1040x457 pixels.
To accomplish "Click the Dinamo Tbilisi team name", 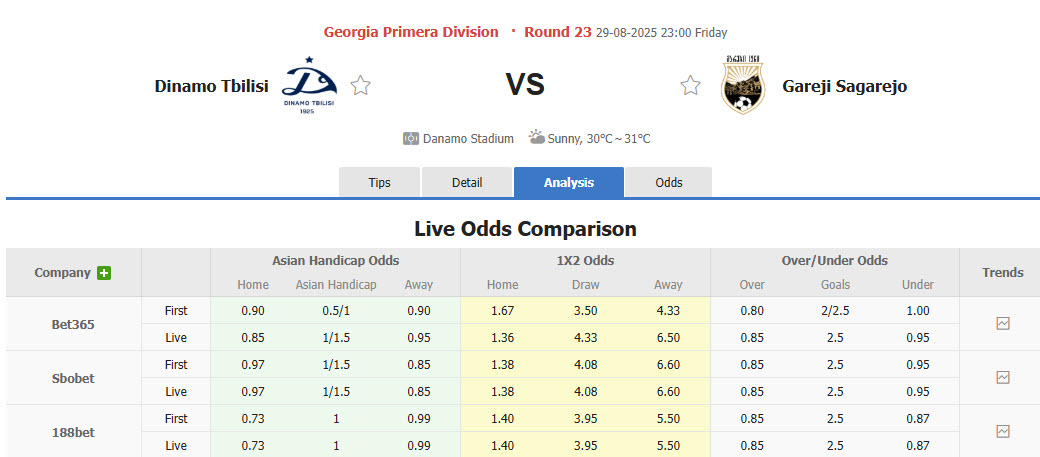I will click(x=211, y=86).
